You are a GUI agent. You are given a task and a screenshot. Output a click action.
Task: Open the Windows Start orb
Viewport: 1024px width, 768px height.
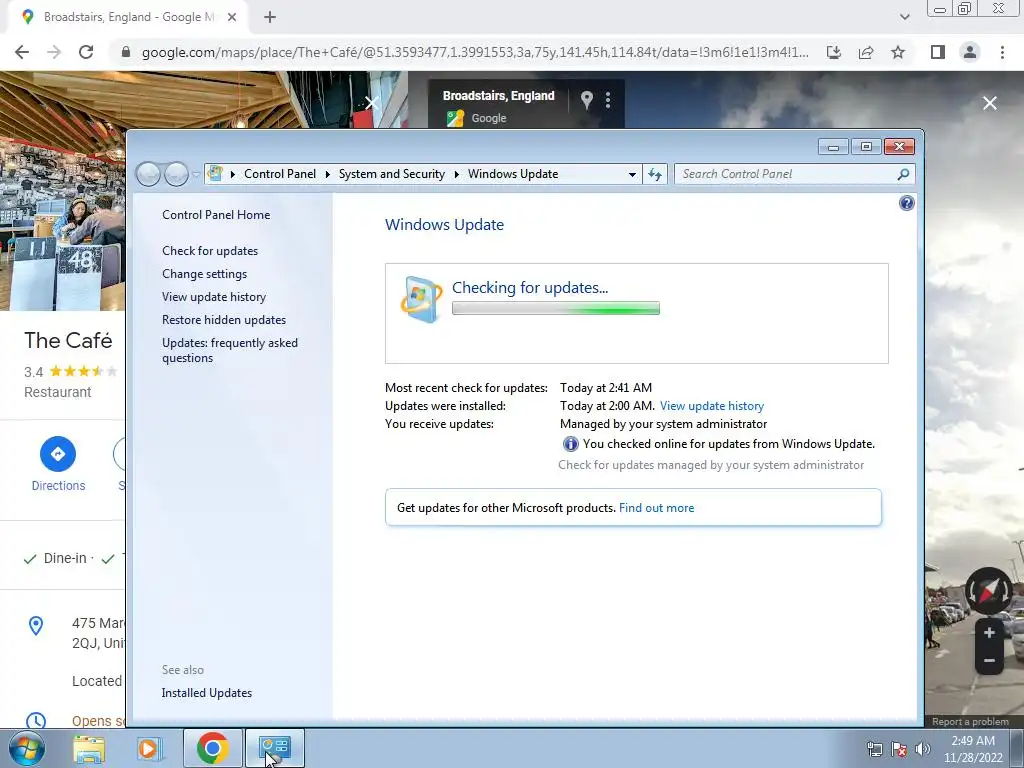pyautogui.click(x=26, y=748)
